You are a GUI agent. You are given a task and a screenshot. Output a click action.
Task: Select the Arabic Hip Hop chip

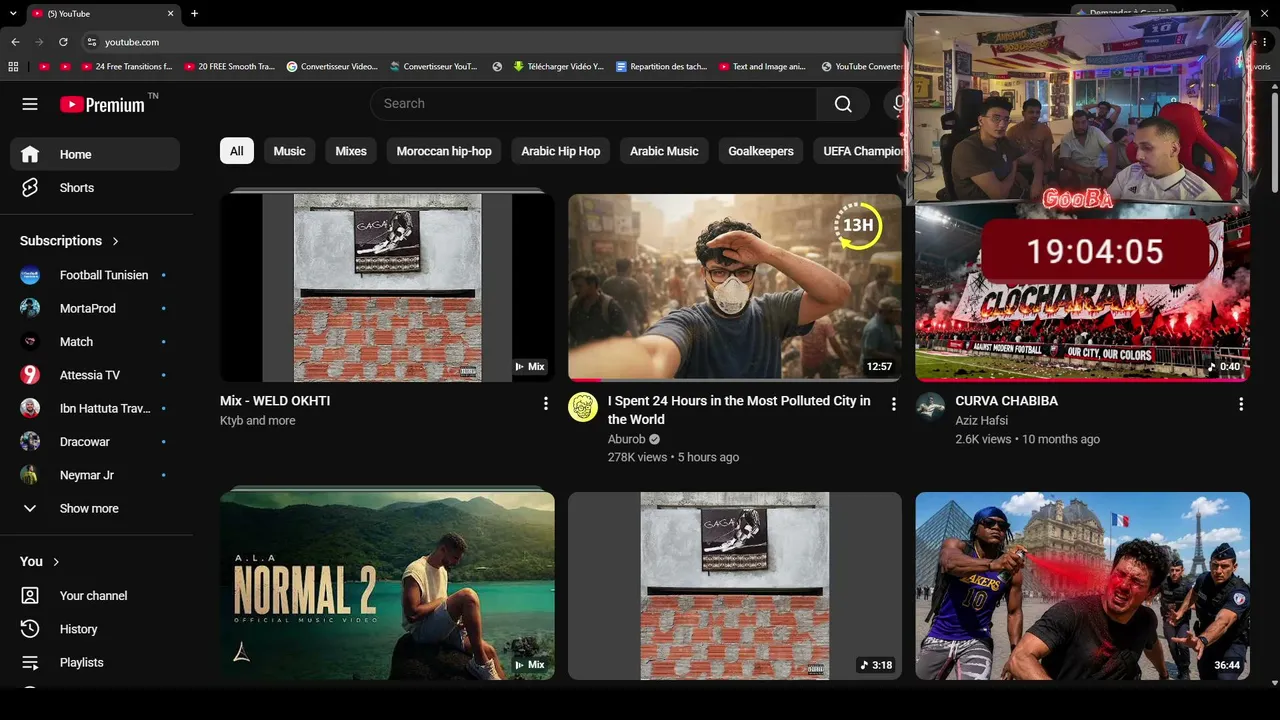(x=561, y=151)
